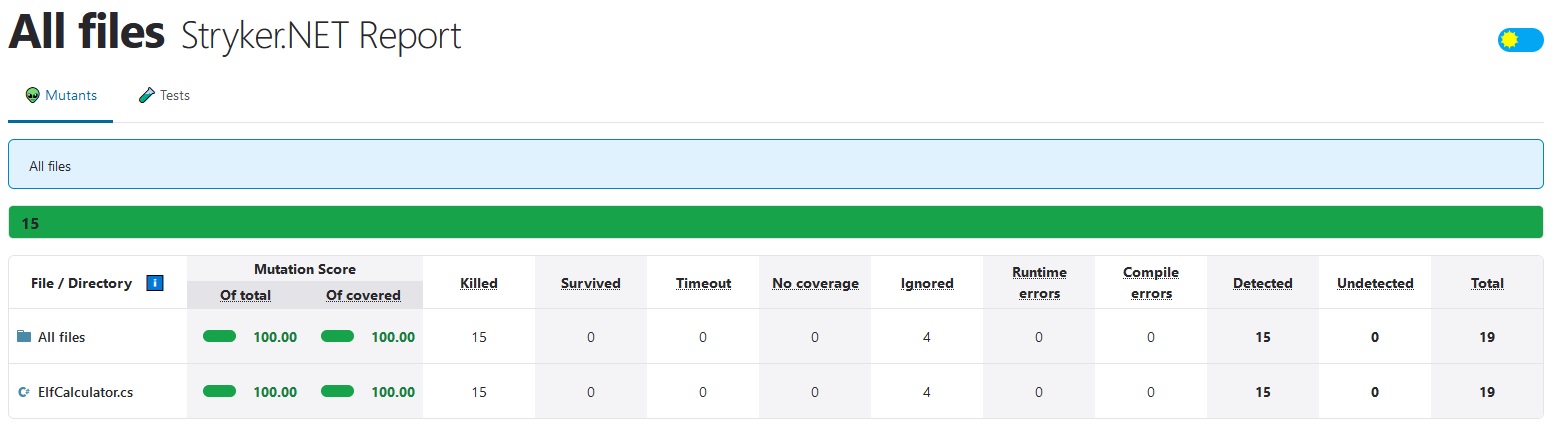
Task: Click ElfCalculator.cs Of covered score progress bar
Action: point(338,392)
